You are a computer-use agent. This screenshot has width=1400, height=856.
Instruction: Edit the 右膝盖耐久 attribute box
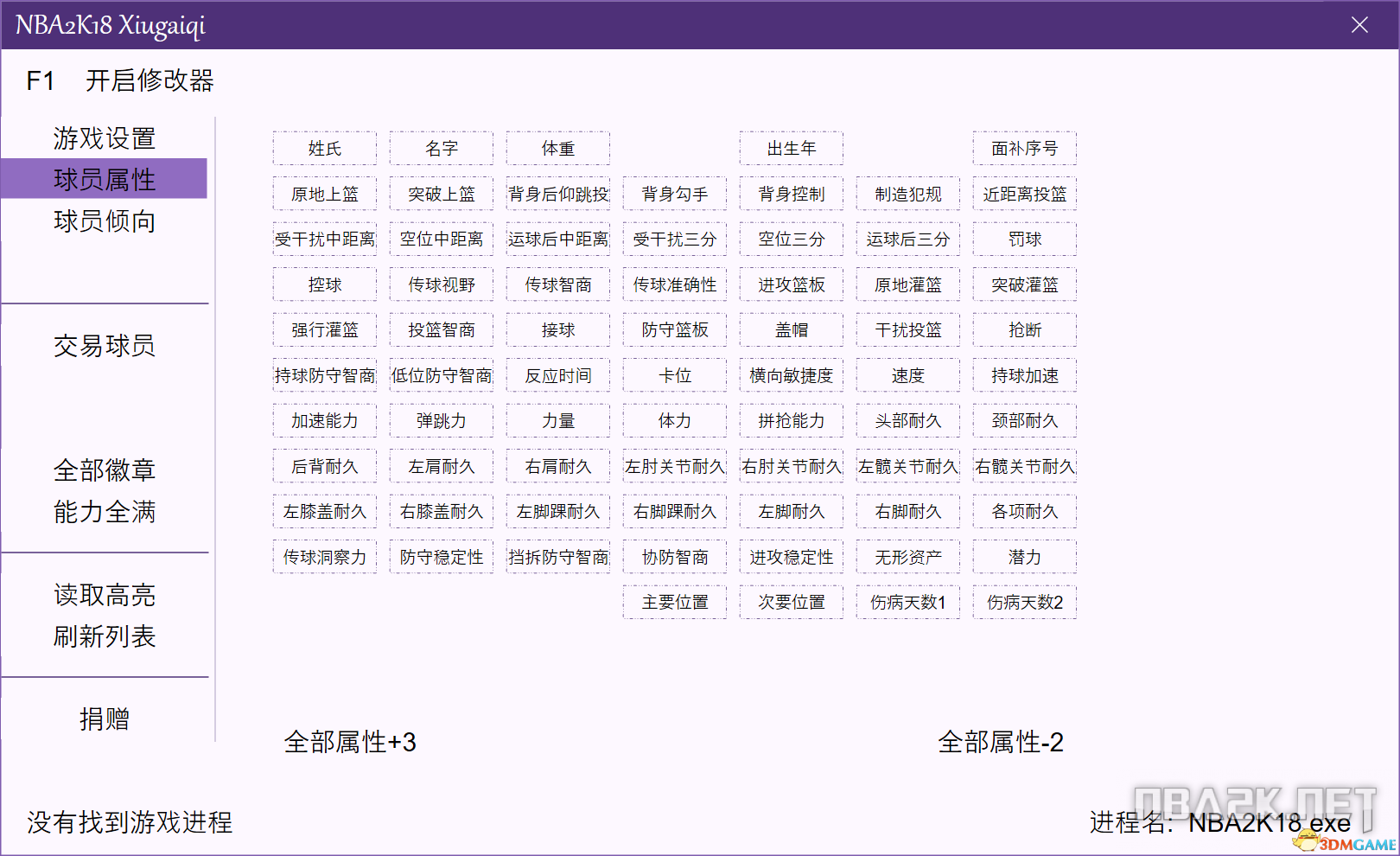pos(442,512)
